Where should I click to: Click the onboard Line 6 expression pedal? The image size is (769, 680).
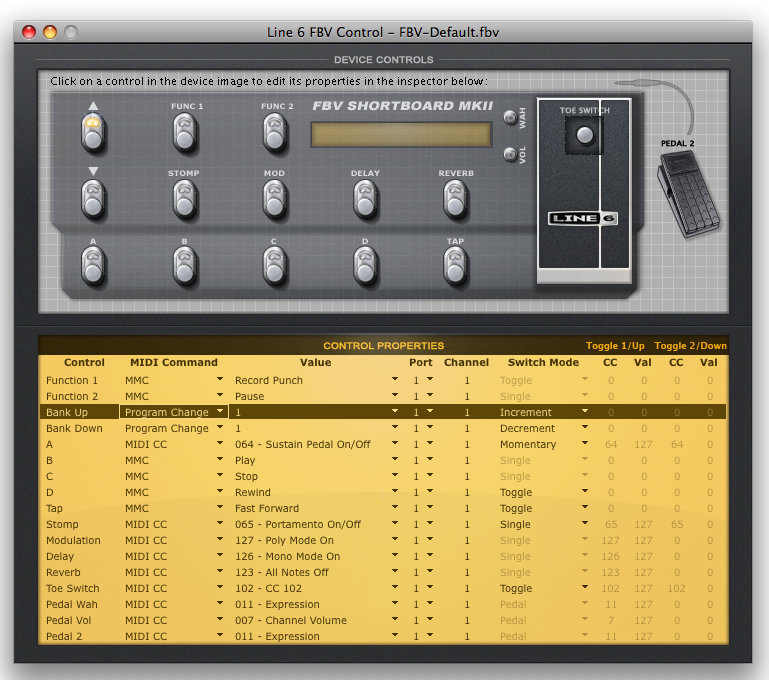coord(584,190)
